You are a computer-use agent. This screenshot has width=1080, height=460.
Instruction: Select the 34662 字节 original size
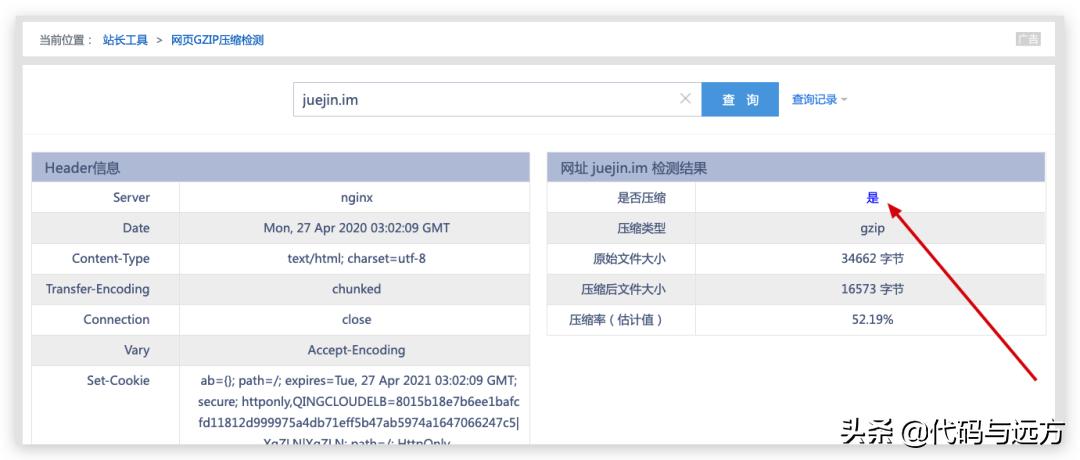click(x=872, y=259)
